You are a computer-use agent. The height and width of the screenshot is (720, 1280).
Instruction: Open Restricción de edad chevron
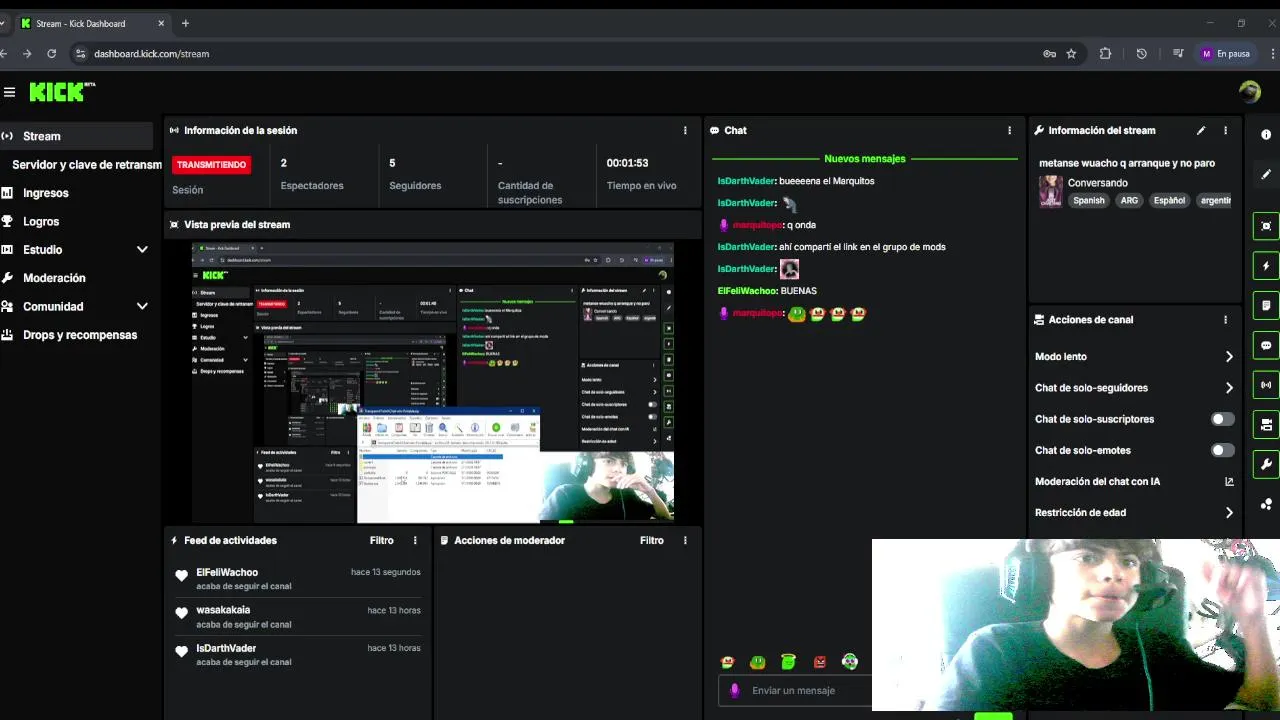coord(1229,513)
